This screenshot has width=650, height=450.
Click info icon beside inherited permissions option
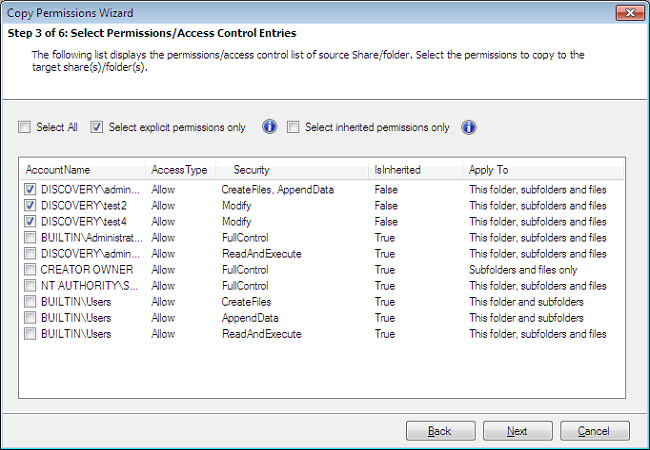point(468,127)
